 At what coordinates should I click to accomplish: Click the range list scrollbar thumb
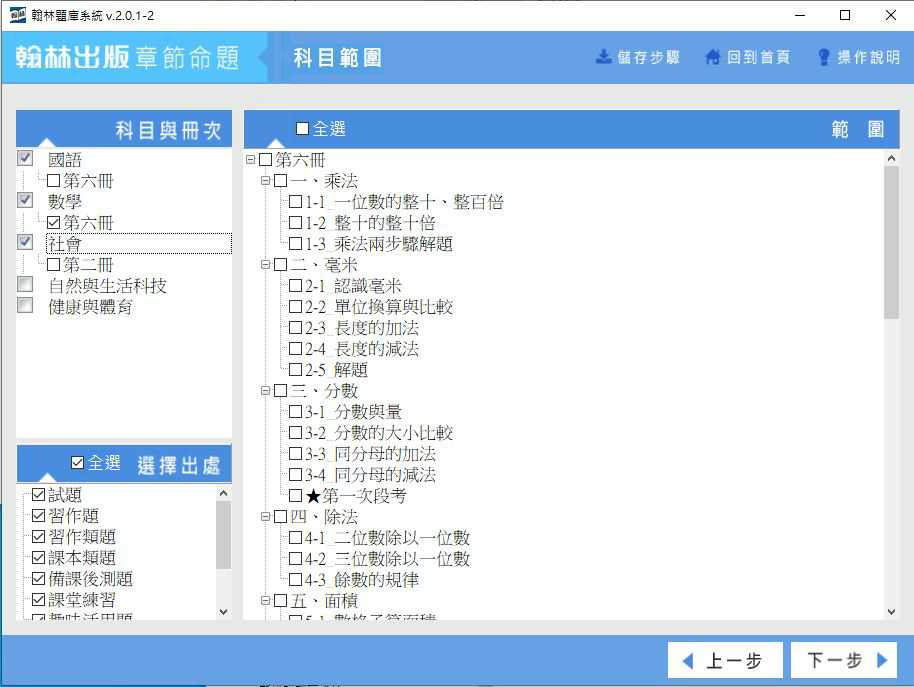point(891,242)
